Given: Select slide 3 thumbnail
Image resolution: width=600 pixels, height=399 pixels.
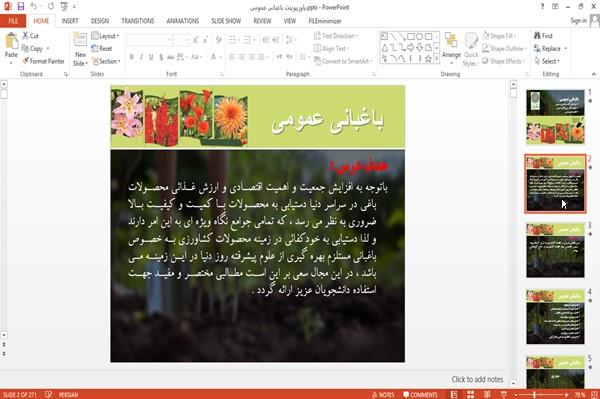Looking at the screenshot, I should [555, 250].
